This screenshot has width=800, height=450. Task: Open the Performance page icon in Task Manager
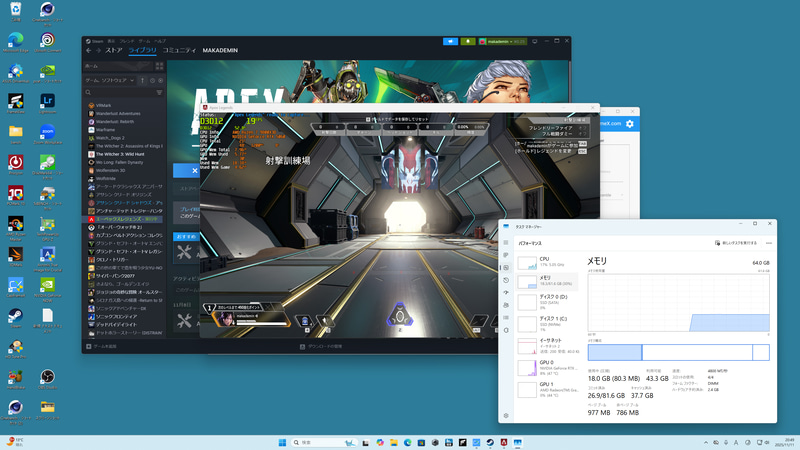(506, 268)
